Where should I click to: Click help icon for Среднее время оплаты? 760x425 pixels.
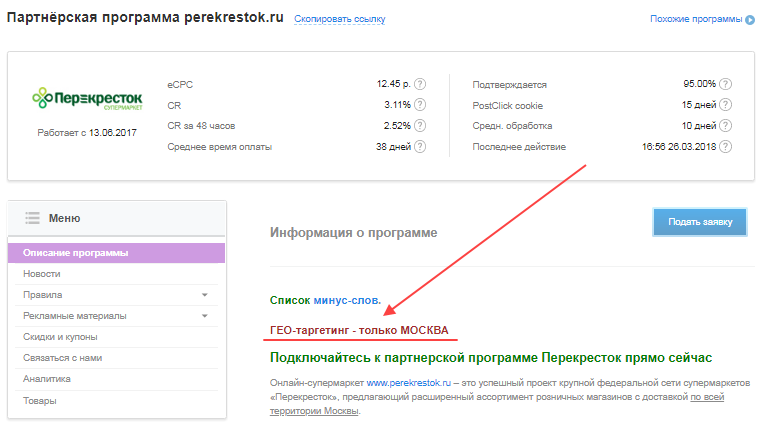[420, 147]
